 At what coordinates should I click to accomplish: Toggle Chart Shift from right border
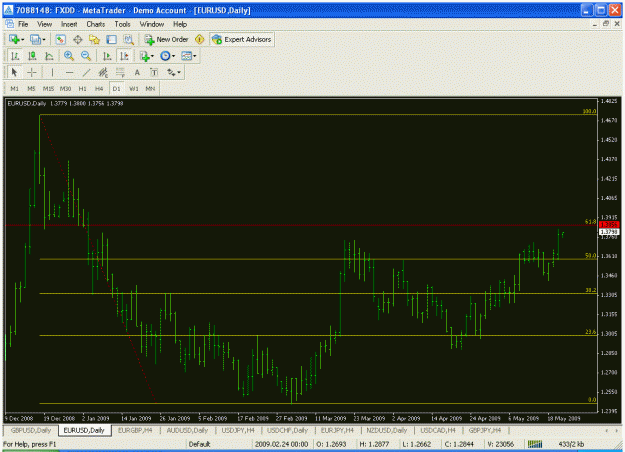[124, 56]
